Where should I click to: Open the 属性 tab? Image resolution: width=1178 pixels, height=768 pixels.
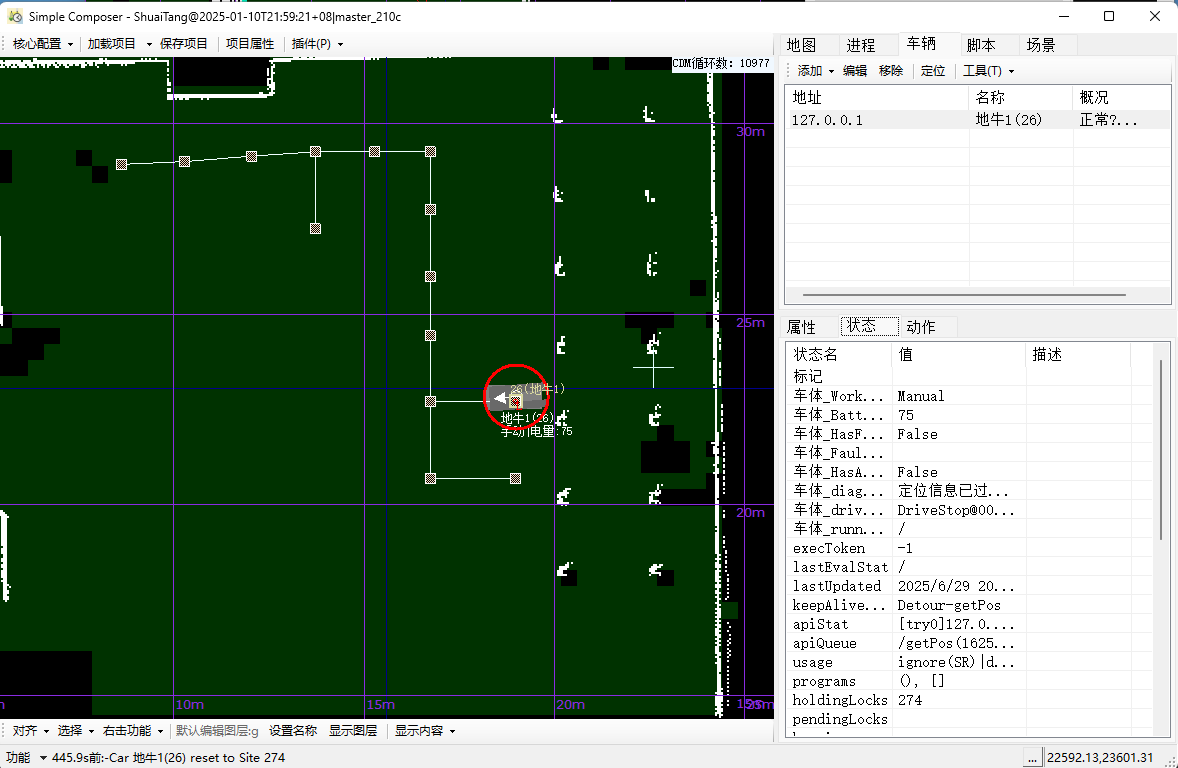[x=802, y=327]
